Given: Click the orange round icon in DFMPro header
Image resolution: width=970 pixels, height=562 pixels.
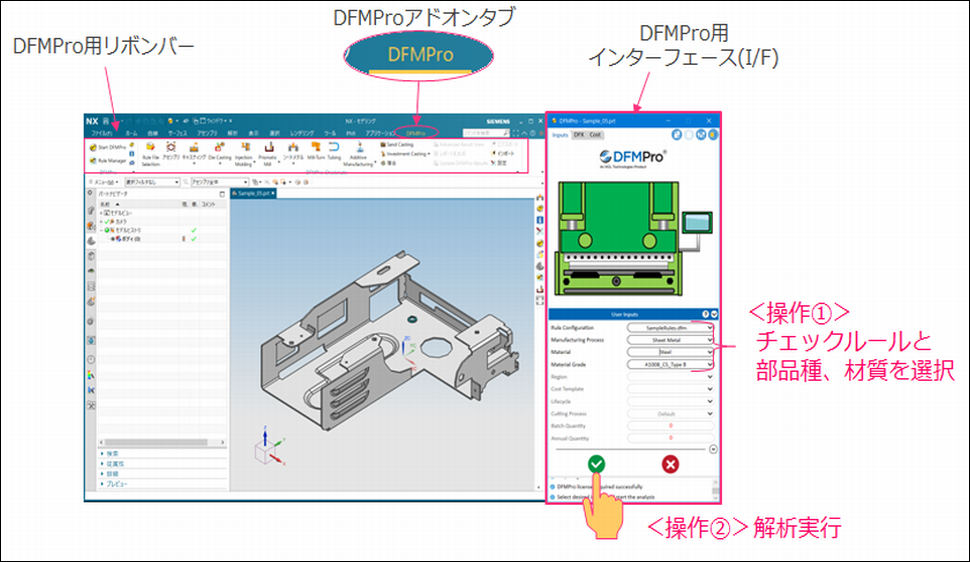Looking at the screenshot, I should pyautogui.click(x=713, y=134).
